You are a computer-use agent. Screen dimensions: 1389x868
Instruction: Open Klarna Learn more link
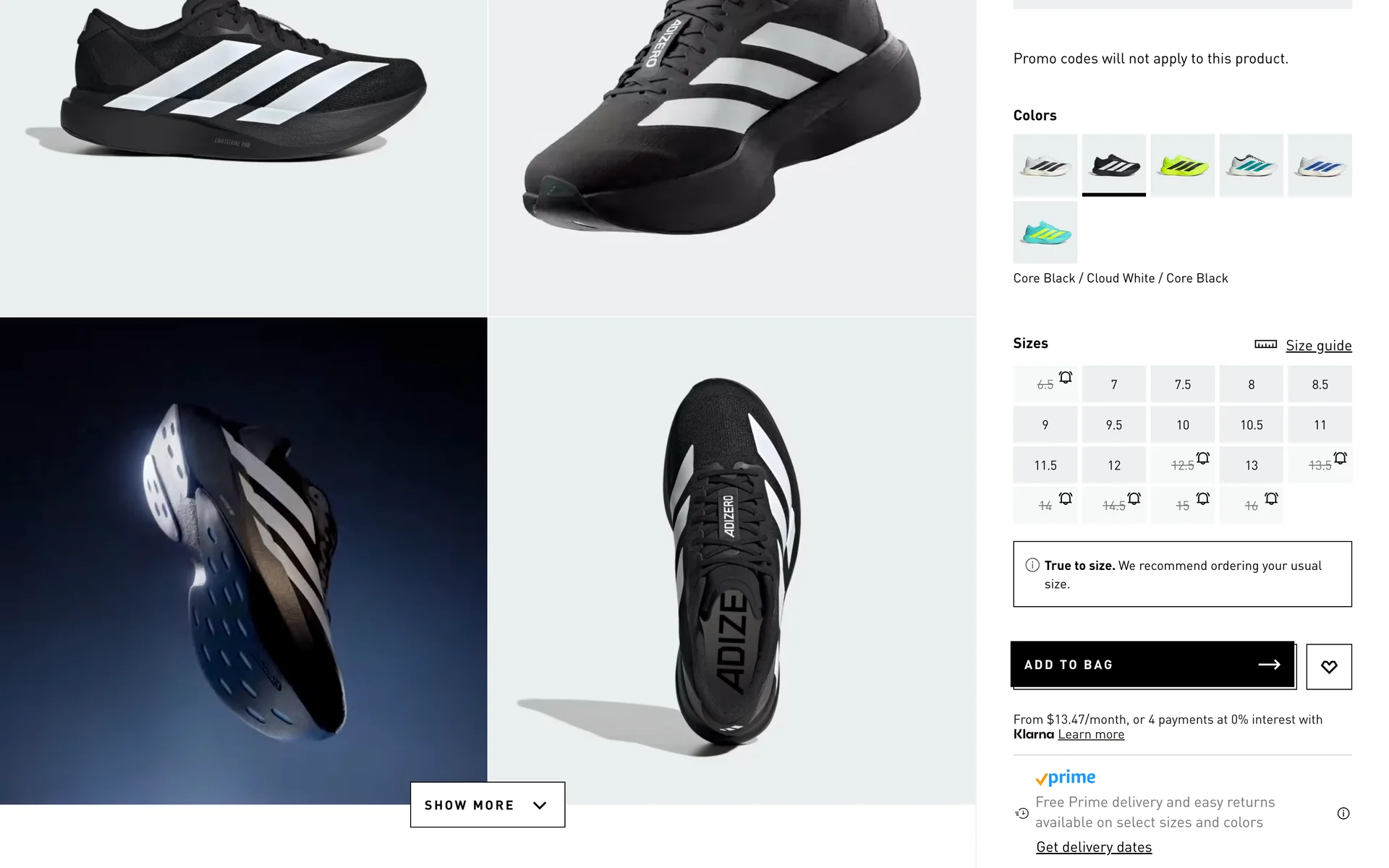point(1091,734)
